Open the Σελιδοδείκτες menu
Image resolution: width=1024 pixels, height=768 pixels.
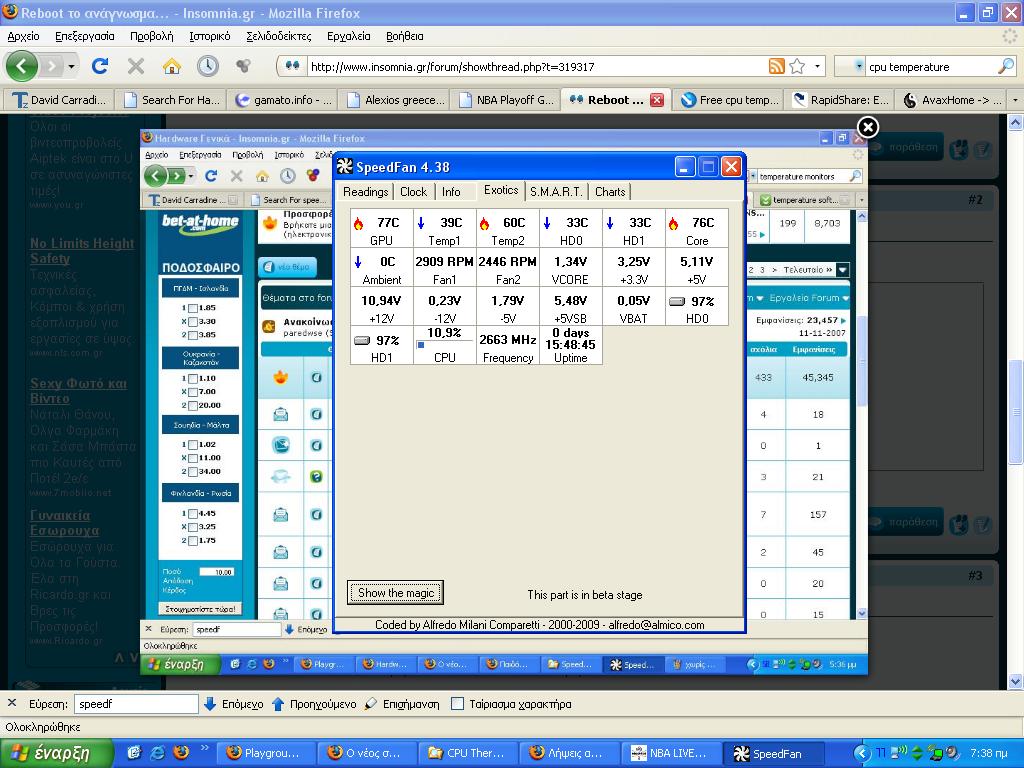279,36
